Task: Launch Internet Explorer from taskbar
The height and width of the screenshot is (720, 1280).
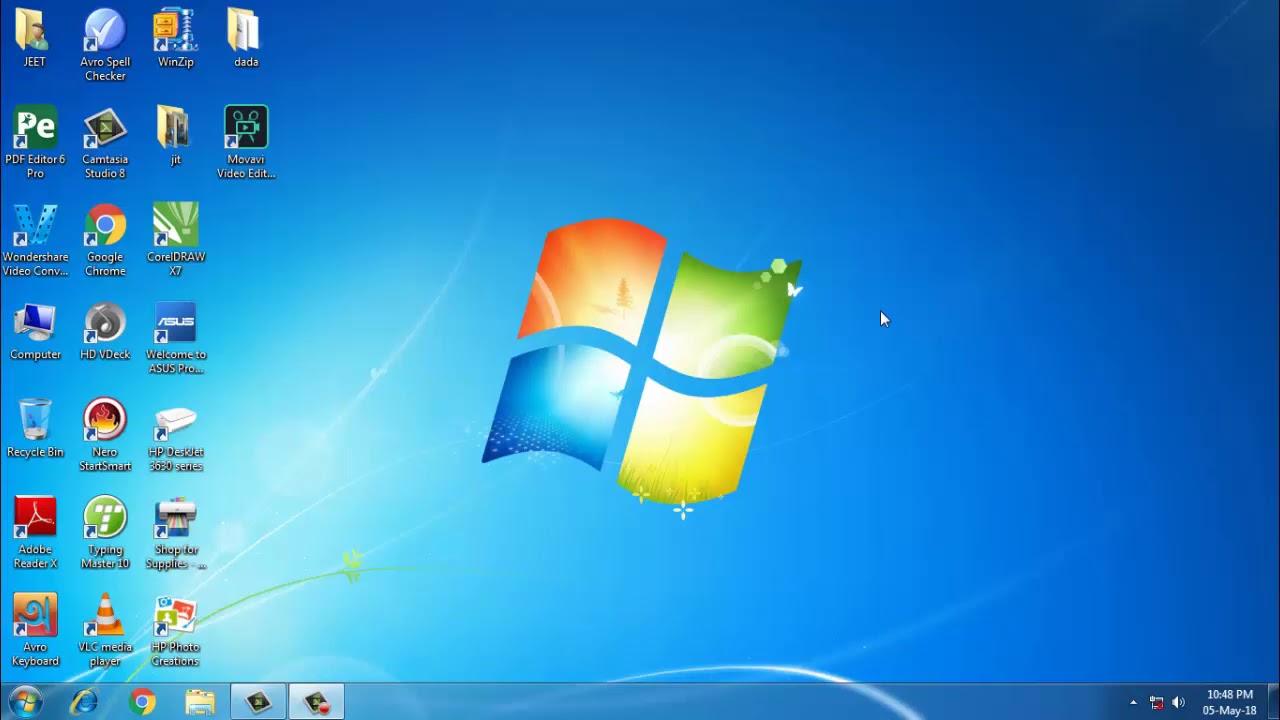Action: pos(85,702)
